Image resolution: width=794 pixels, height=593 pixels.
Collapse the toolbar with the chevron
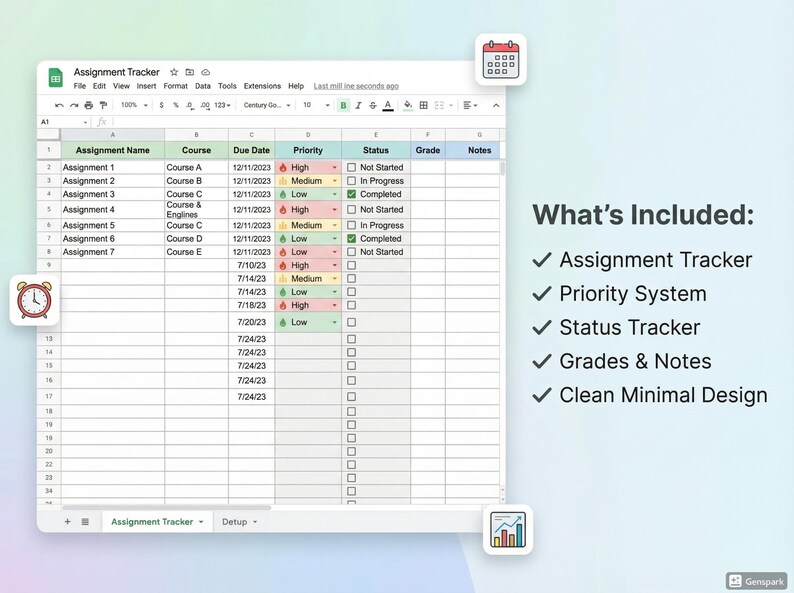[x=496, y=105]
